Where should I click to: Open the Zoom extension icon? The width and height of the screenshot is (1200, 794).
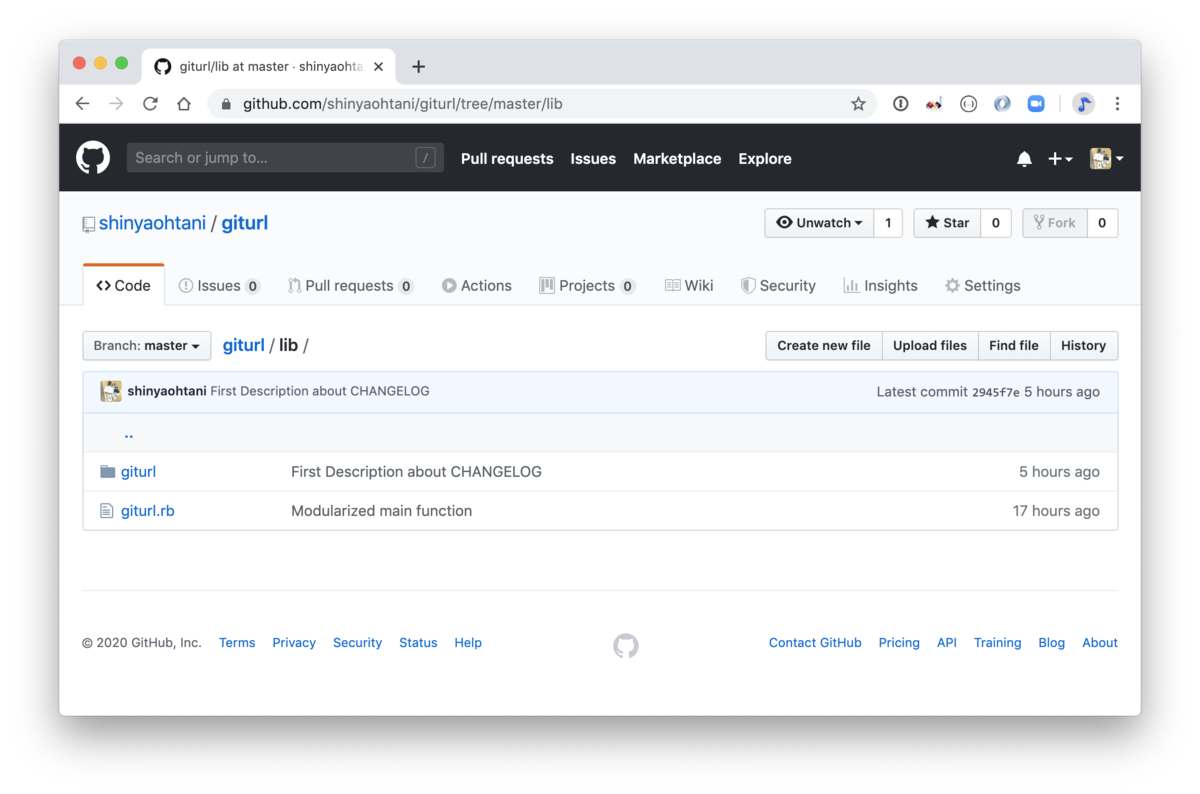(1036, 104)
